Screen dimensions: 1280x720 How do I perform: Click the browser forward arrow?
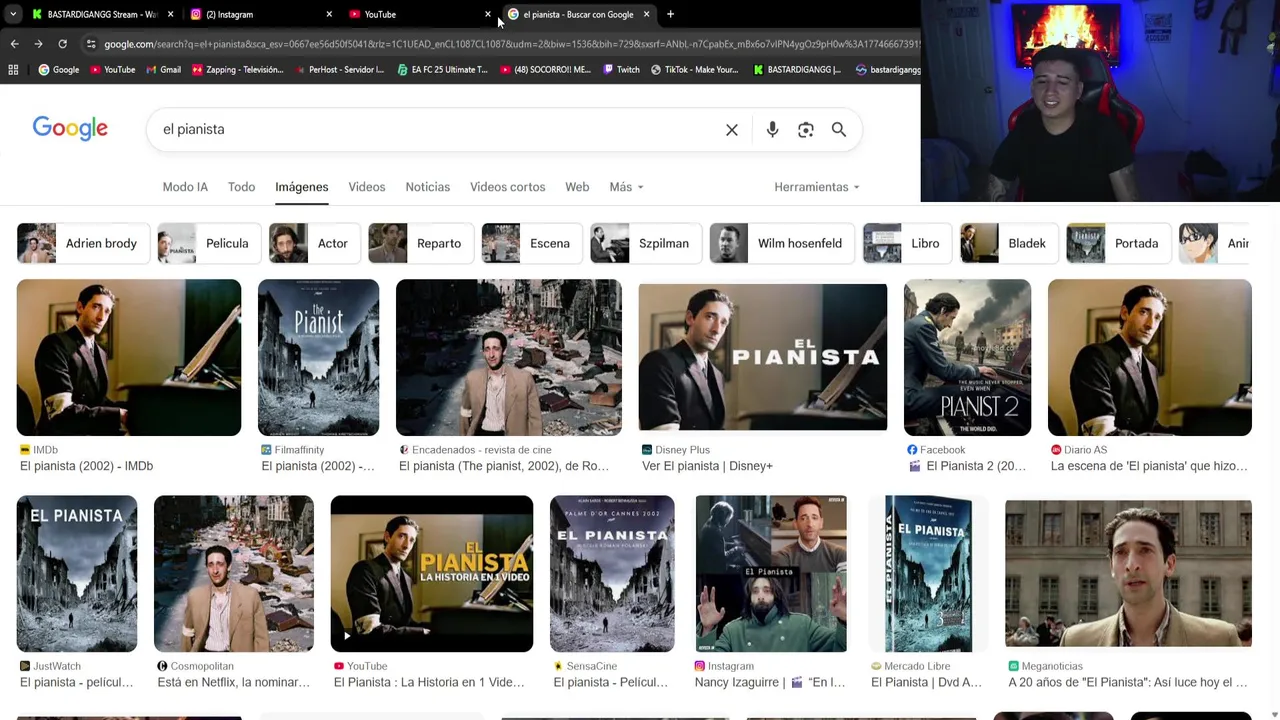point(38,44)
